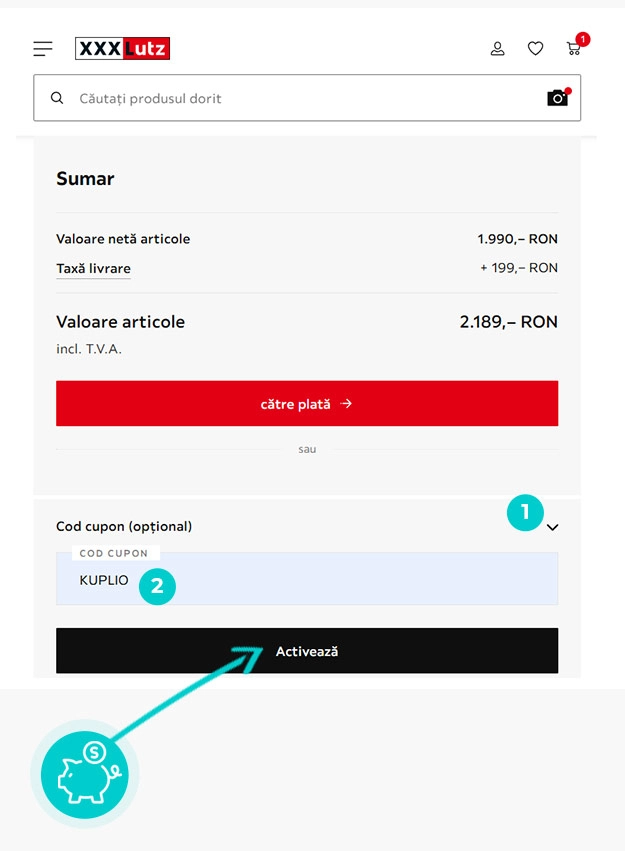Click the XXXLutz logo
Image resolution: width=625 pixels, height=851 pixels.
click(123, 48)
